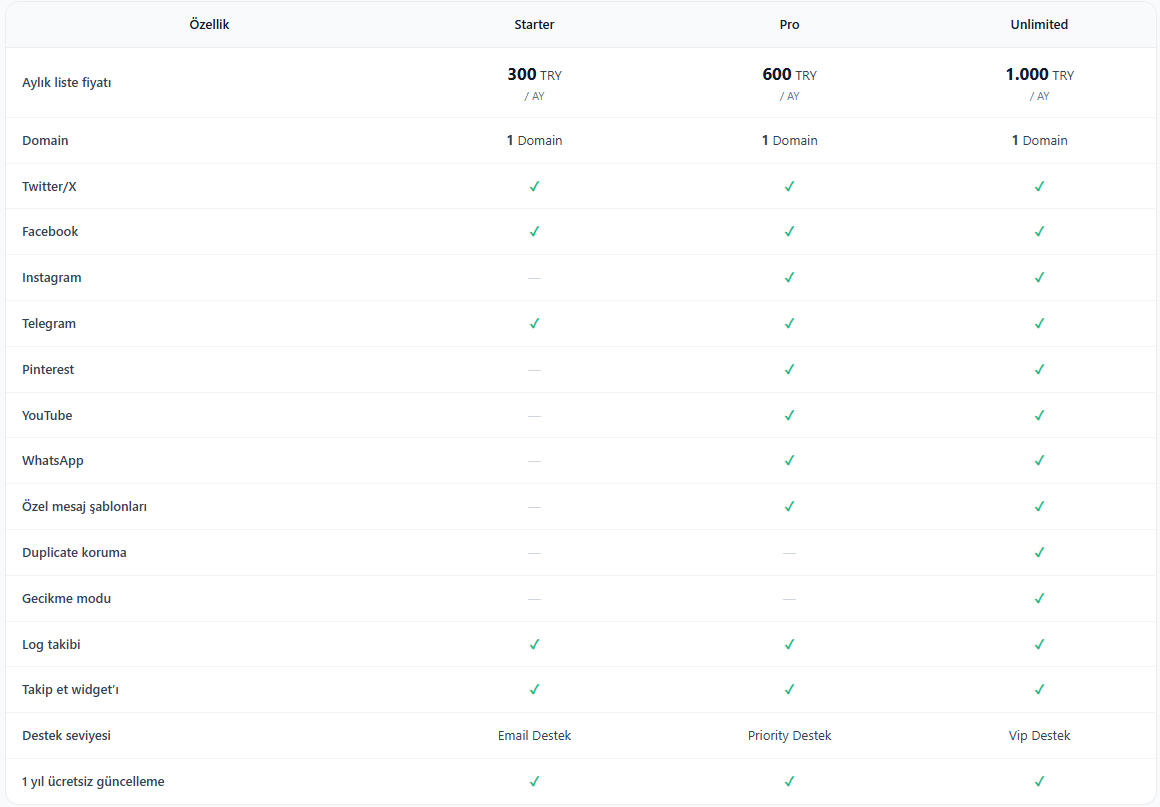Viewport: 1160px width, 807px height.
Task: Click 1 yıl ücretsiz güncelleme checkmark under Starter
Action: click(x=534, y=781)
